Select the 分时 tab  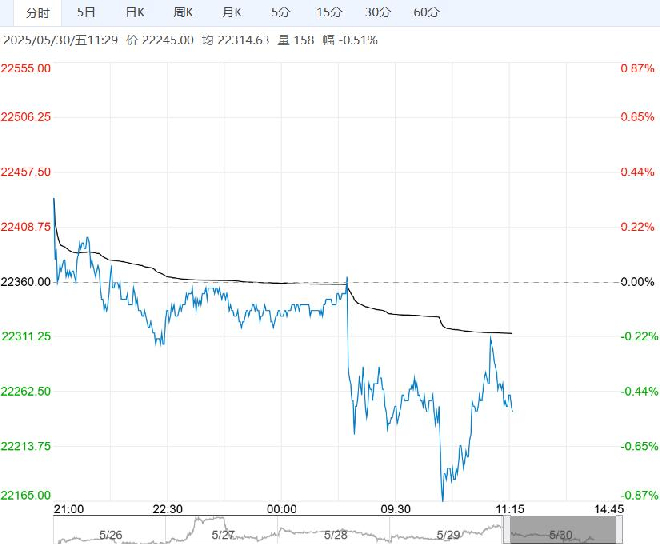(x=38, y=13)
